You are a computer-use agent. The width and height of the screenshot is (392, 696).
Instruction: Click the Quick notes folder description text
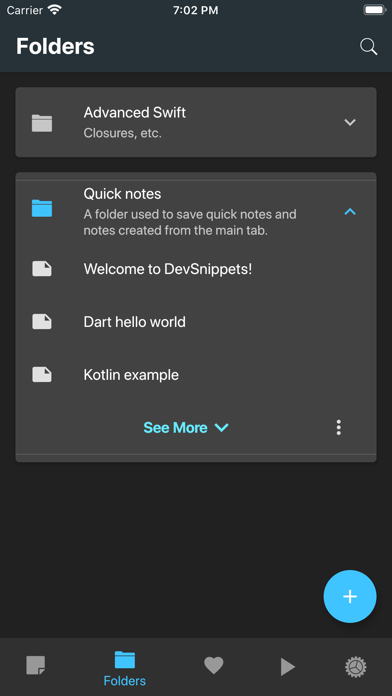(190, 223)
